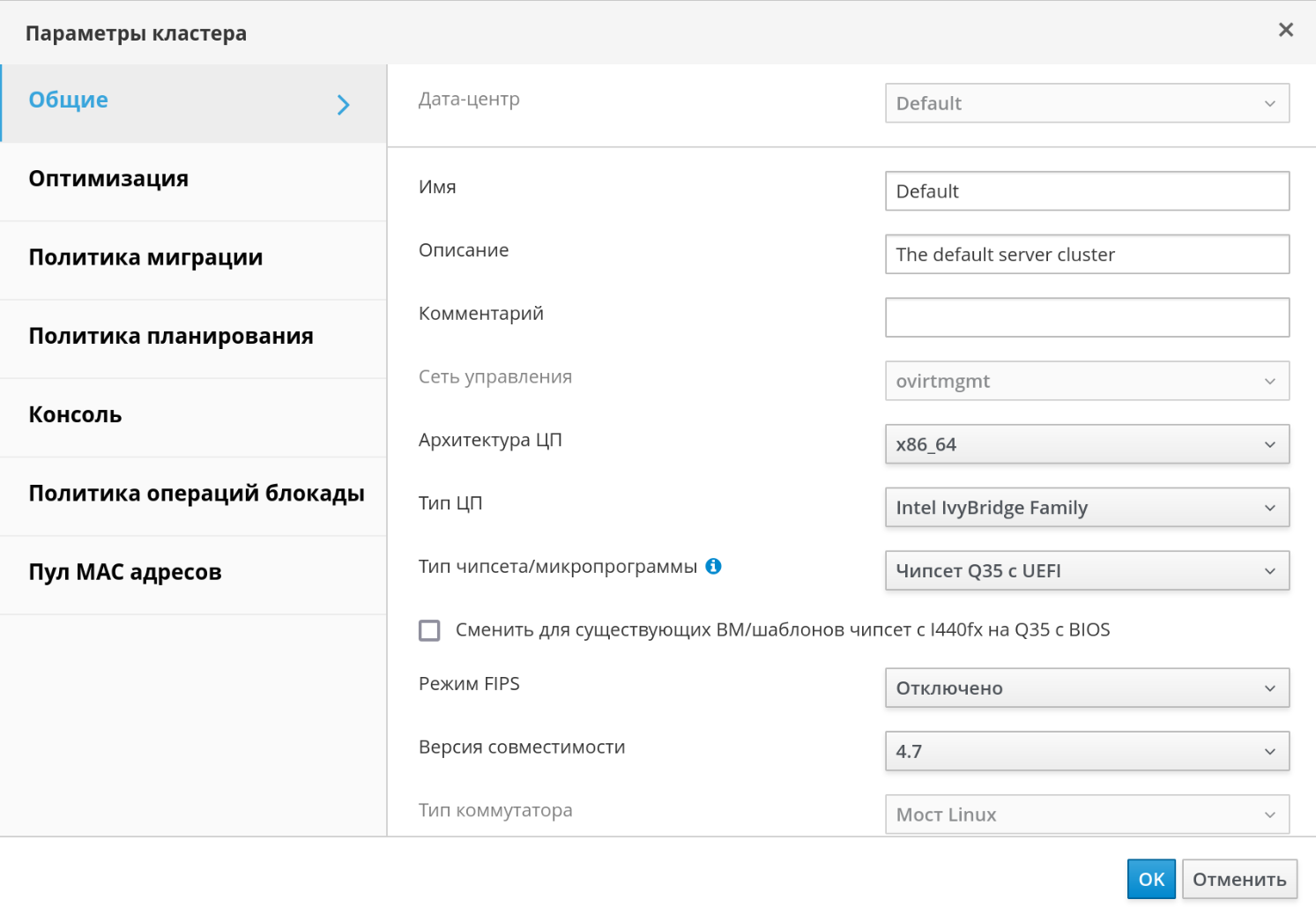Screen dimensions: 1316x922
Task: Expand the Тип ЦП dropdown list
Action: tap(1086, 508)
